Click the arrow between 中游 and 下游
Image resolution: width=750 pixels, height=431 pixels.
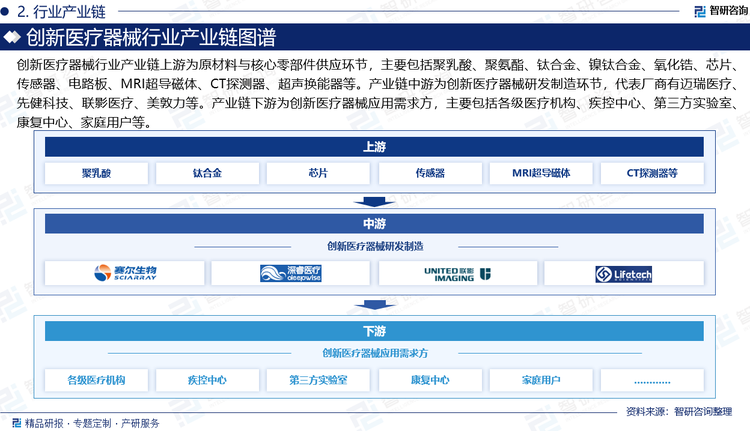(x=374, y=305)
